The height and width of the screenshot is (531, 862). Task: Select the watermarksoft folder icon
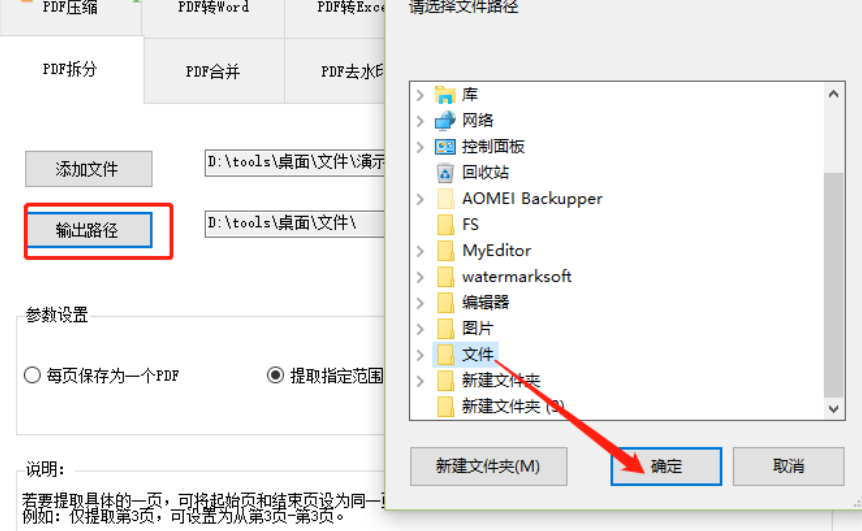click(445, 276)
